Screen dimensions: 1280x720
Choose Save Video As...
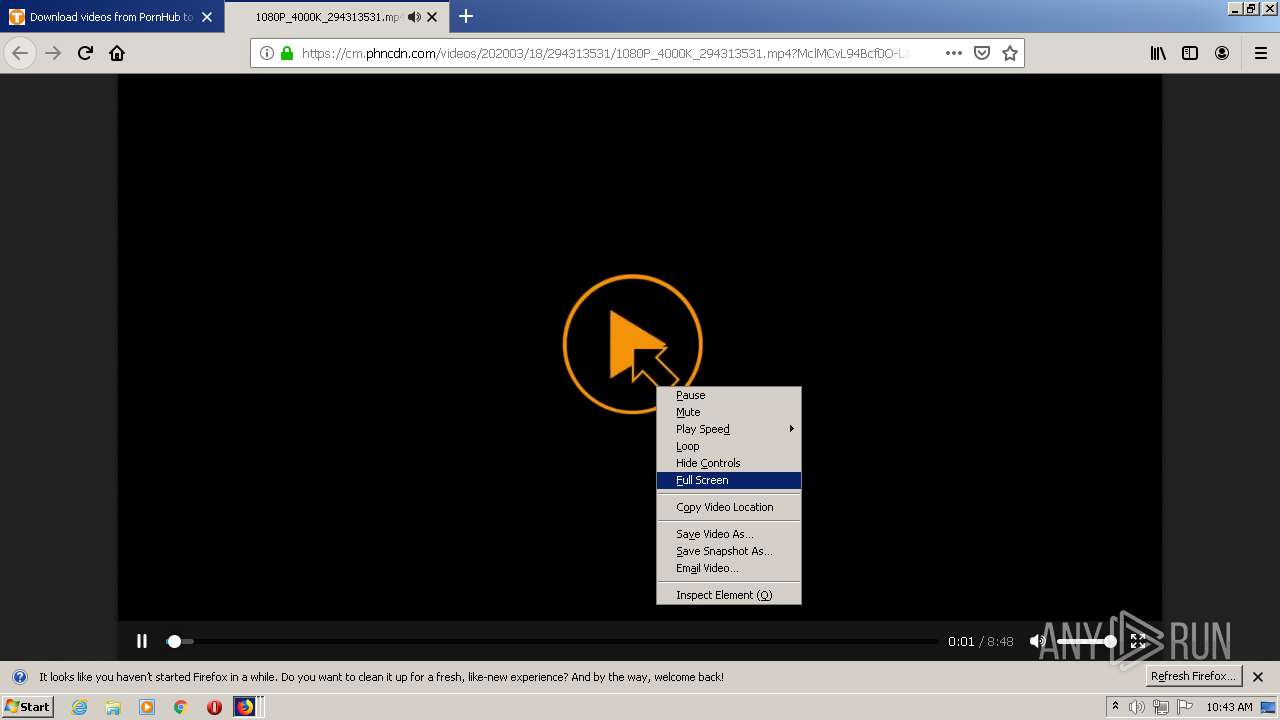click(728, 534)
